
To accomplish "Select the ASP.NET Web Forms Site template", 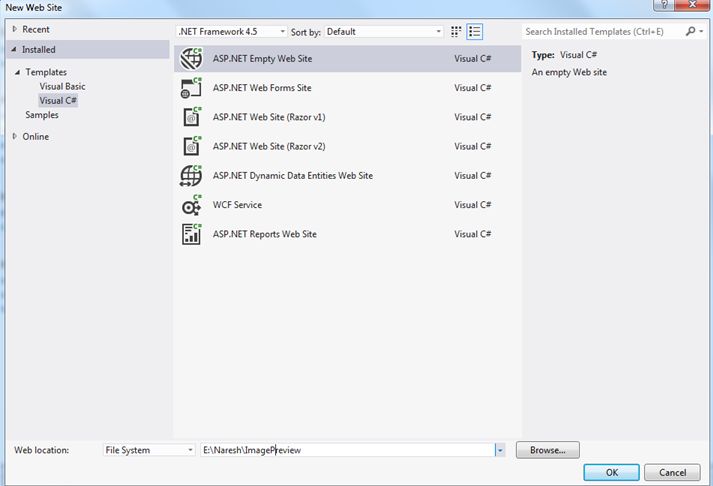I will tap(347, 88).
